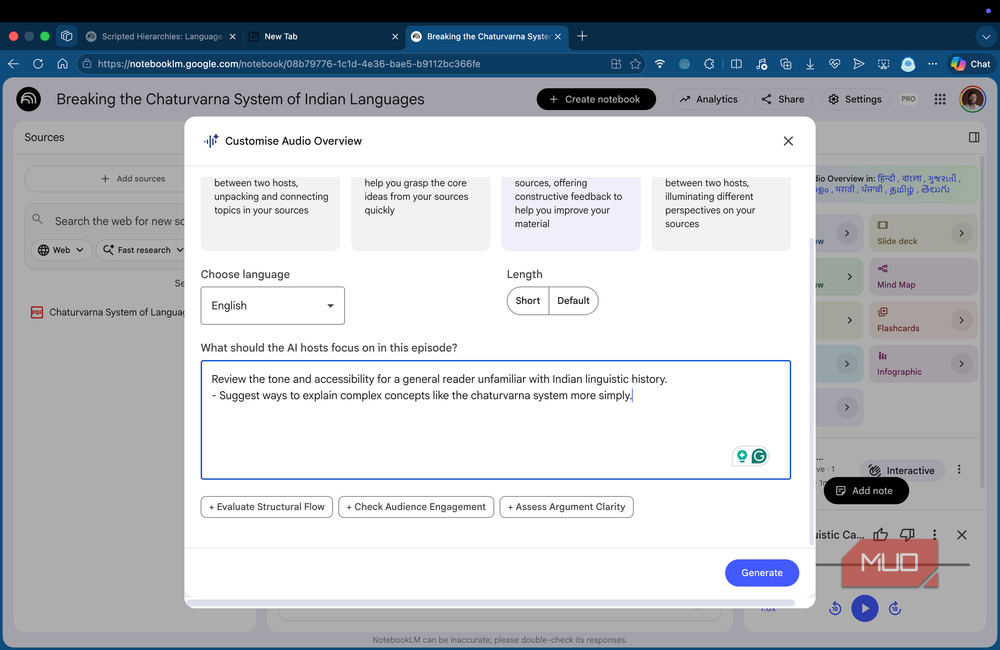
Task: Open a new browser tab with plus icon
Action: coord(582,36)
